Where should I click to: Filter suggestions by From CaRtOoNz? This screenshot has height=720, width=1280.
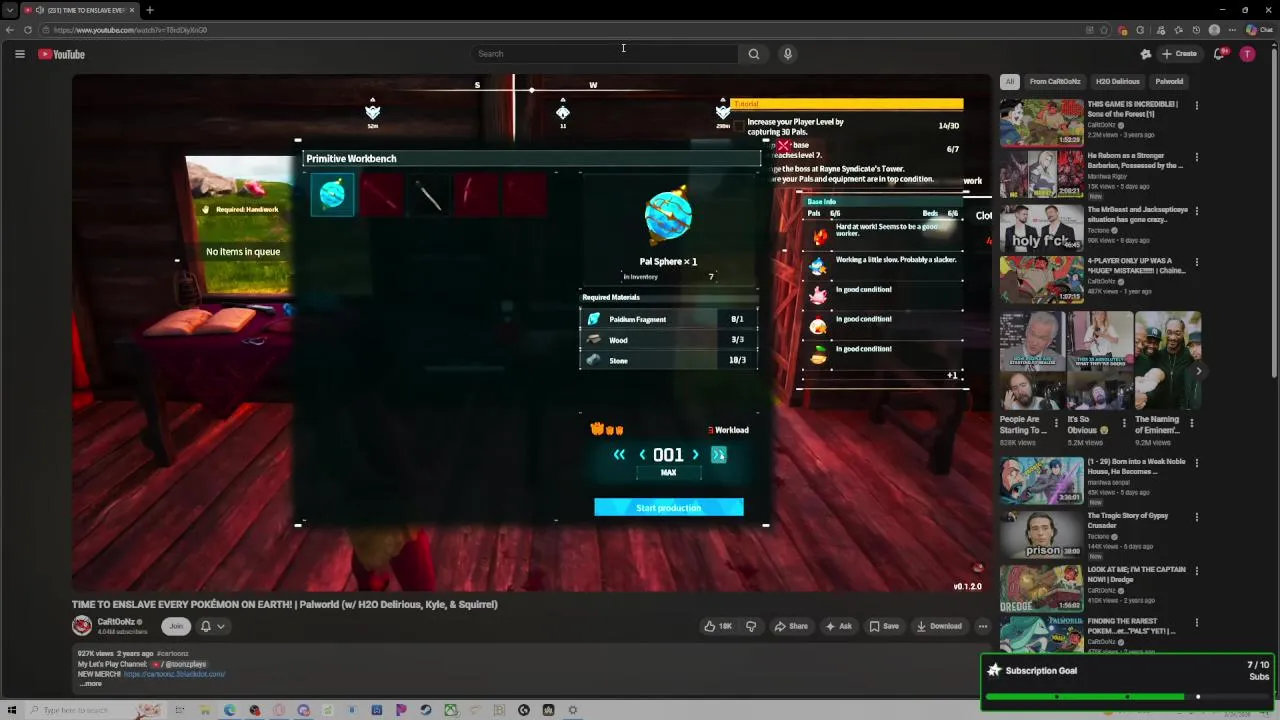point(1055,82)
